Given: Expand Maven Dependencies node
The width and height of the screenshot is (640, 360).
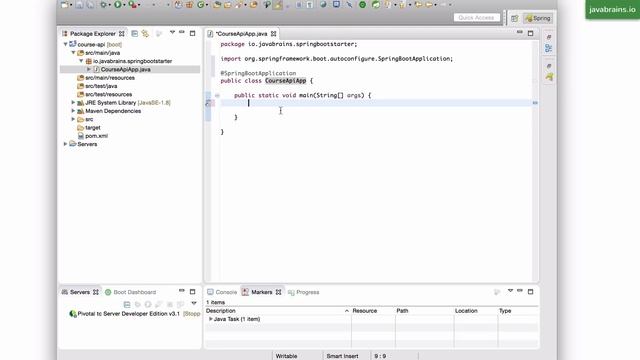Looking at the screenshot, I should (73, 111).
